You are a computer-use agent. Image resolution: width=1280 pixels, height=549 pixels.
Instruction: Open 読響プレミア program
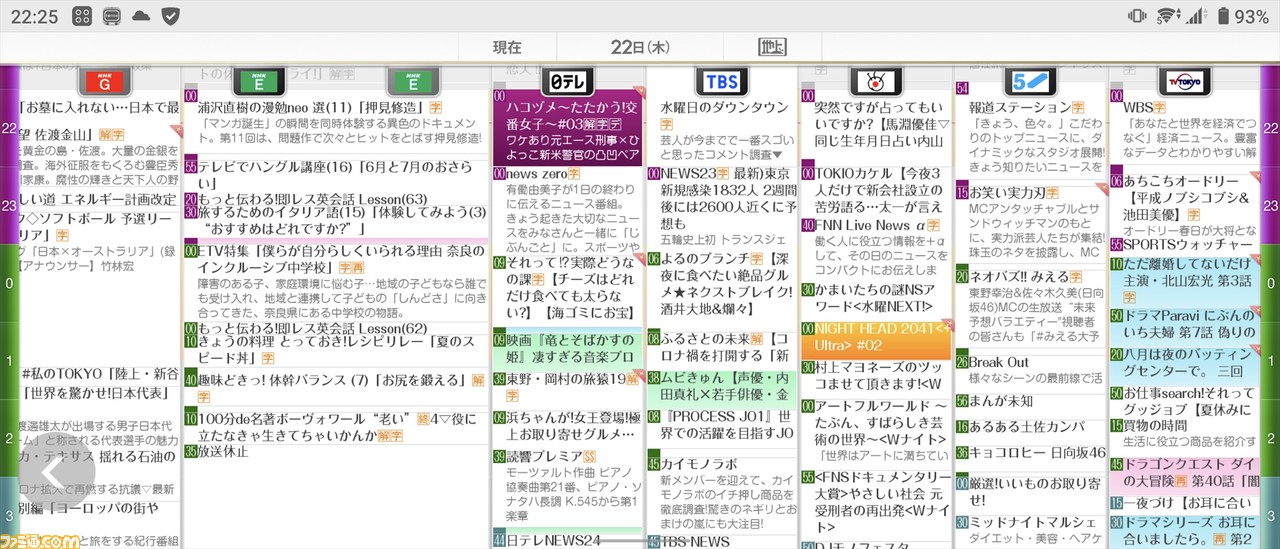tap(568, 485)
